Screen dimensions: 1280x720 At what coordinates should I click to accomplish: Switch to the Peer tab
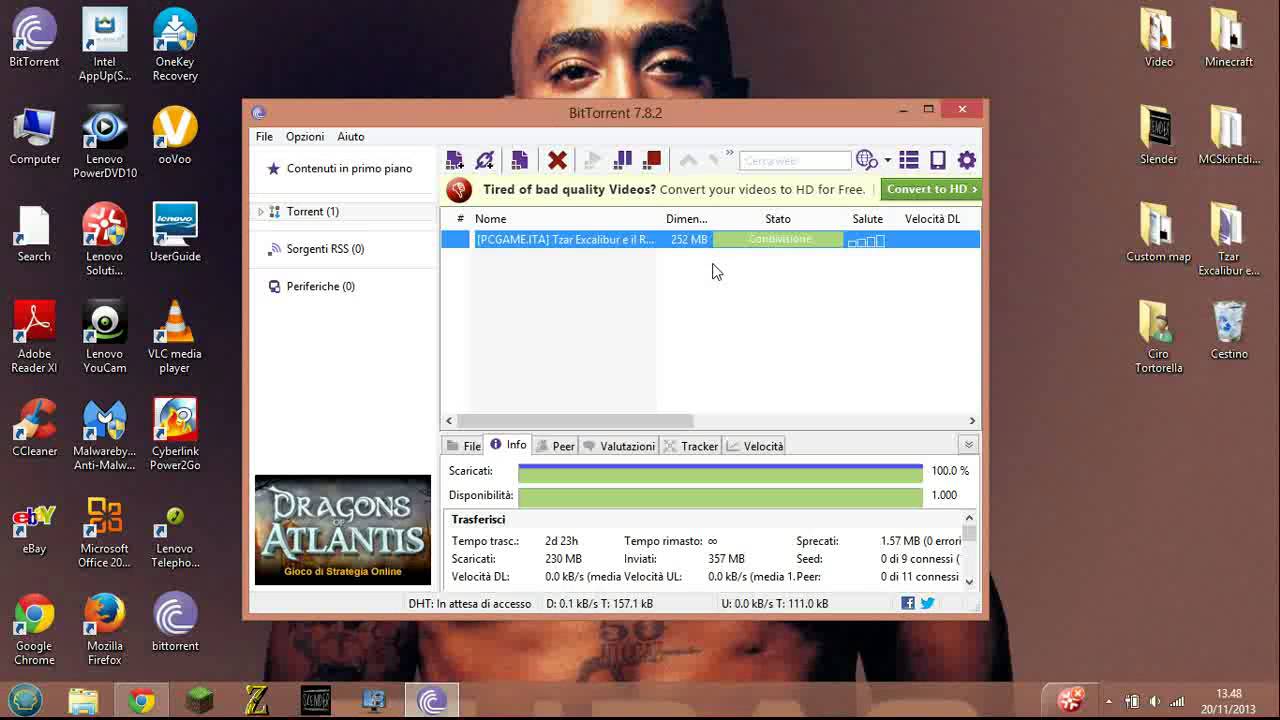[x=556, y=446]
